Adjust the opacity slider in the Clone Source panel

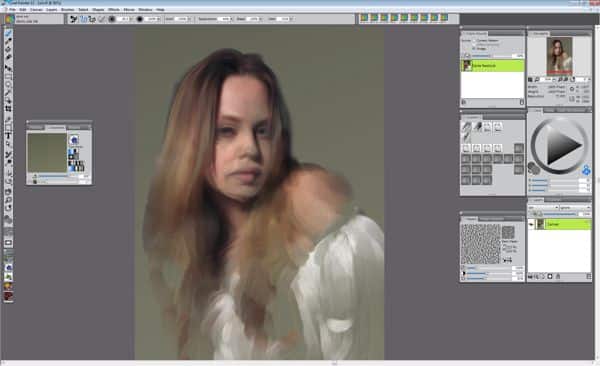coord(492,56)
